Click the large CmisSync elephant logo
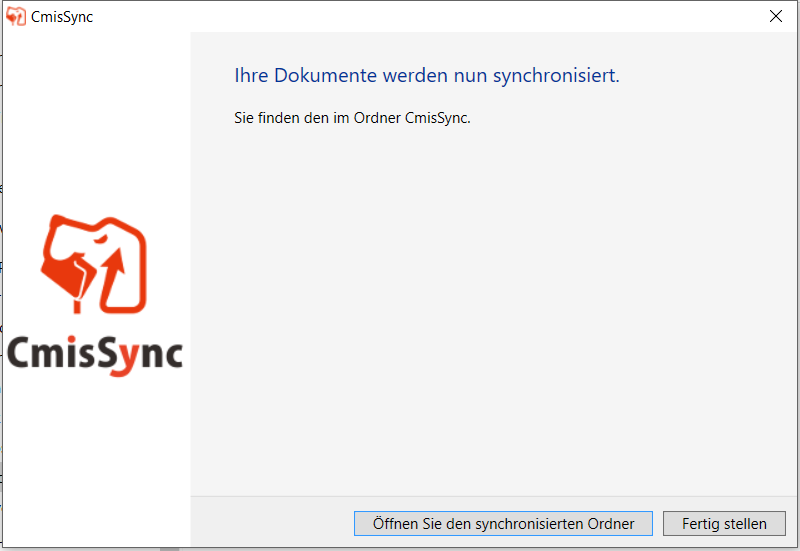 (x=94, y=264)
